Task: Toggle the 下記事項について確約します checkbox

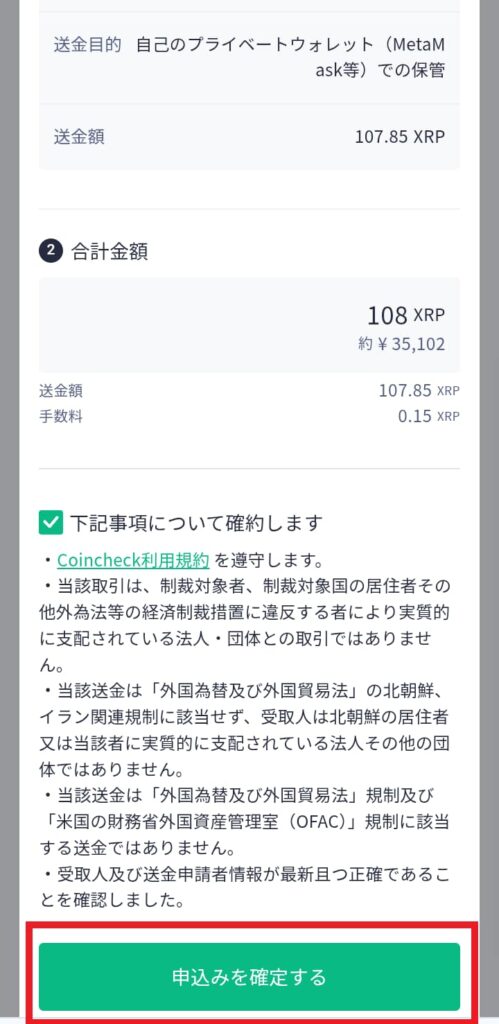Action: [x=50, y=522]
